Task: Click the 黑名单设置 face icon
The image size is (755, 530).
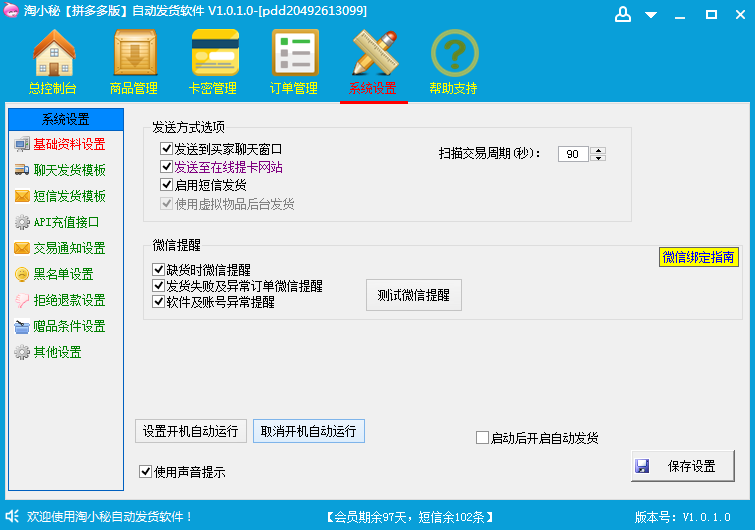Action: pos(22,274)
